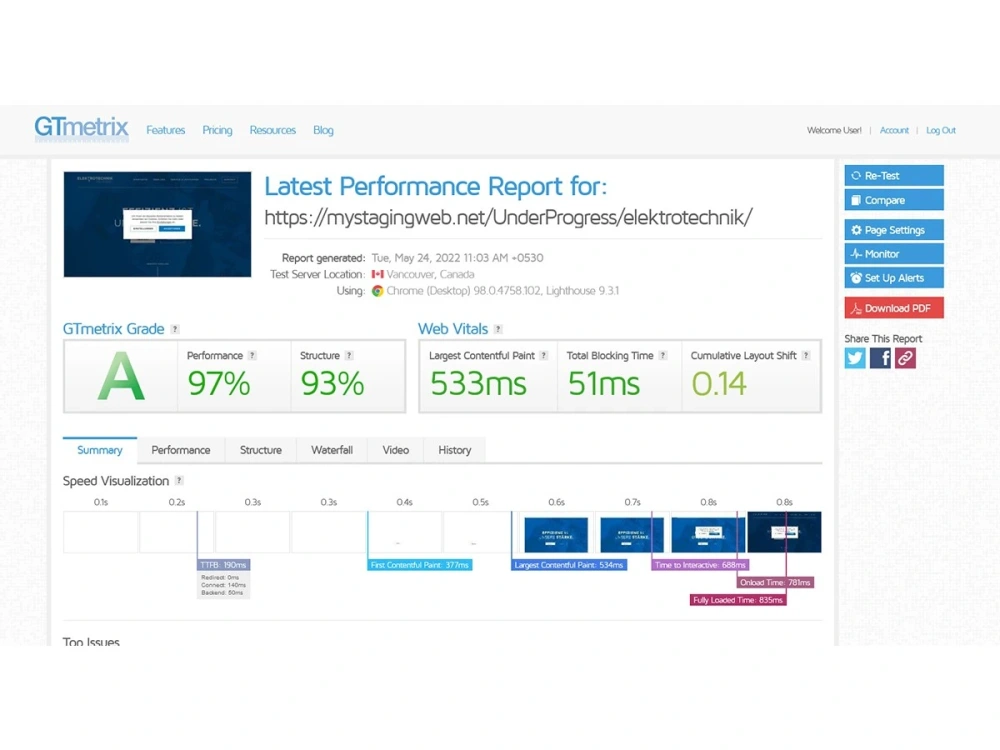Open Web Vitals help question mark

pos(498,329)
